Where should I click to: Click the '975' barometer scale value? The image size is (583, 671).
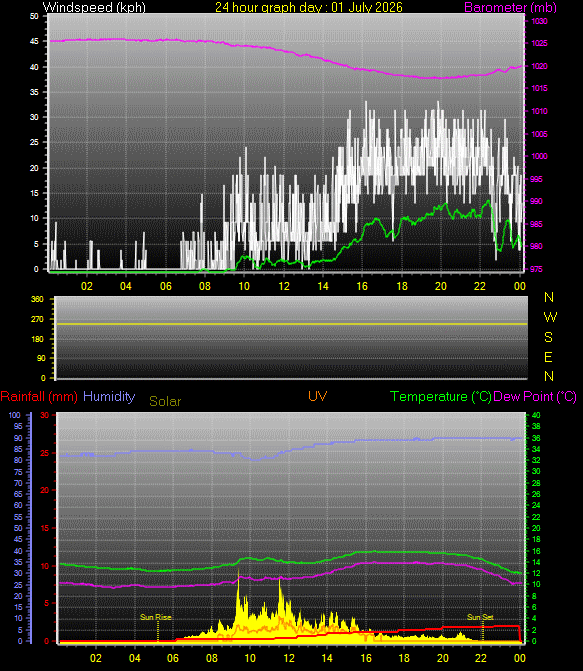coord(537,269)
